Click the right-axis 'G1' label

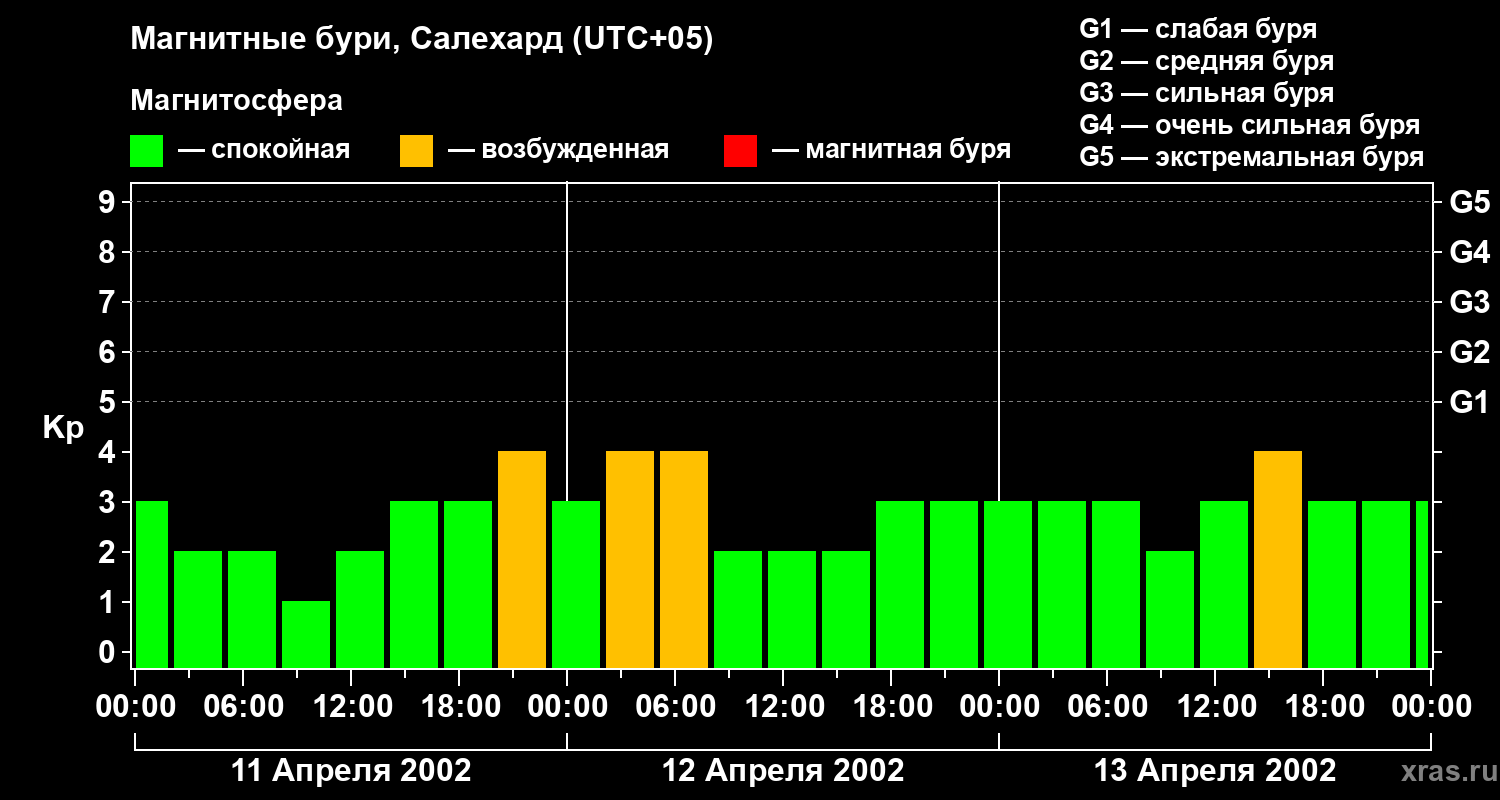pos(1469,403)
